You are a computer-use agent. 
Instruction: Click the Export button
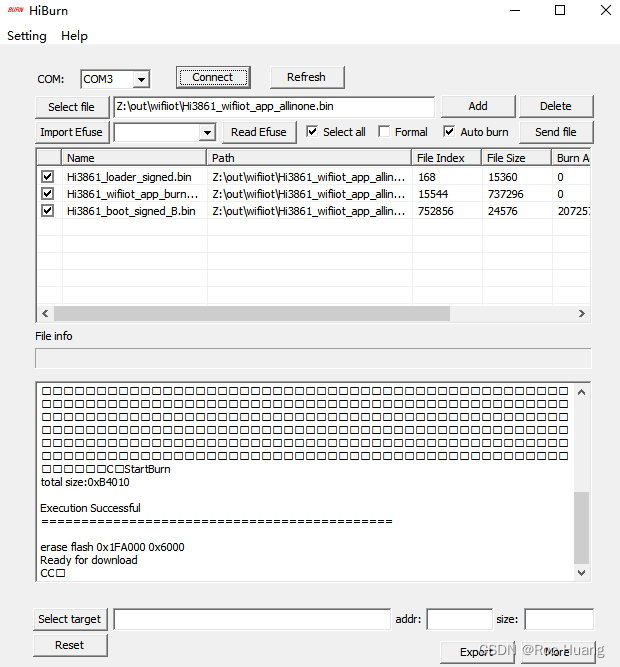point(477,652)
